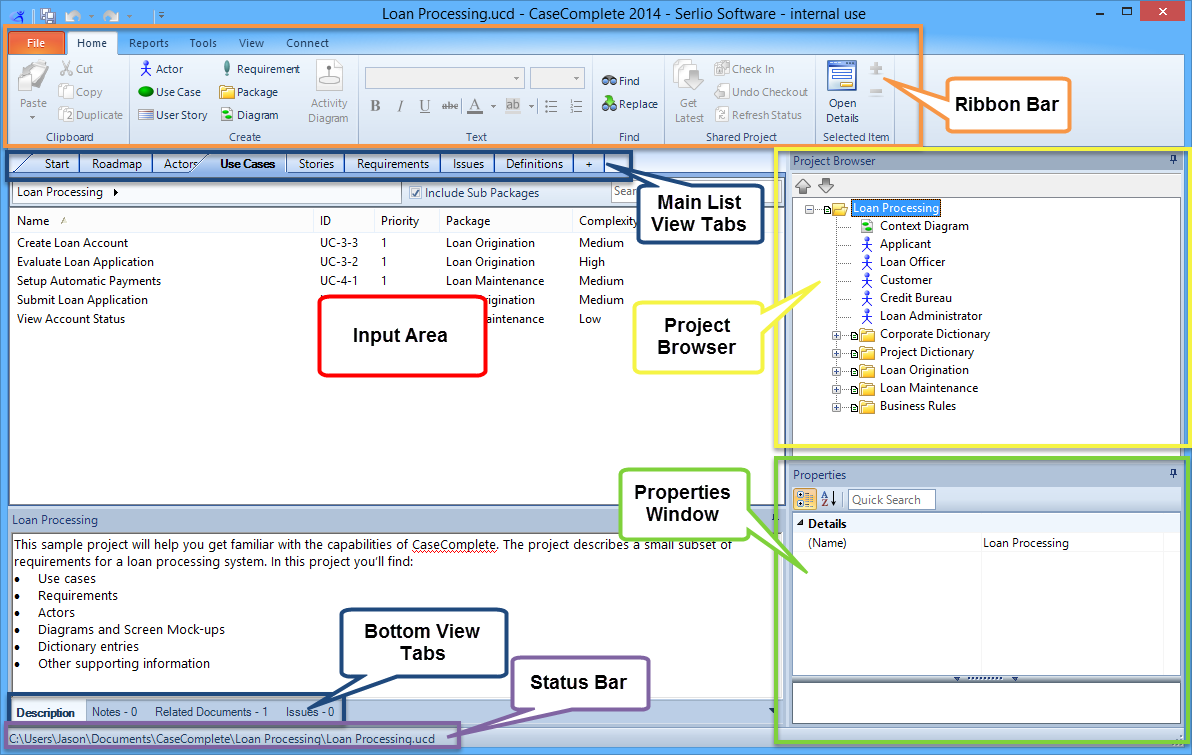Toggle Include Sub Packages checkbox

(415, 192)
